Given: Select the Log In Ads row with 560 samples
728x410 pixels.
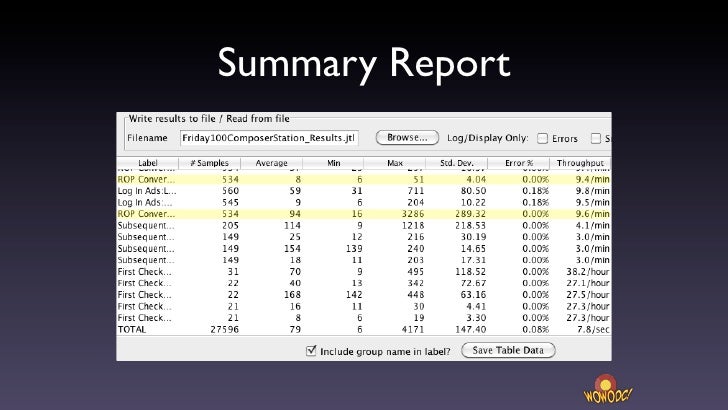Looking at the screenshot, I should coord(364,191).
